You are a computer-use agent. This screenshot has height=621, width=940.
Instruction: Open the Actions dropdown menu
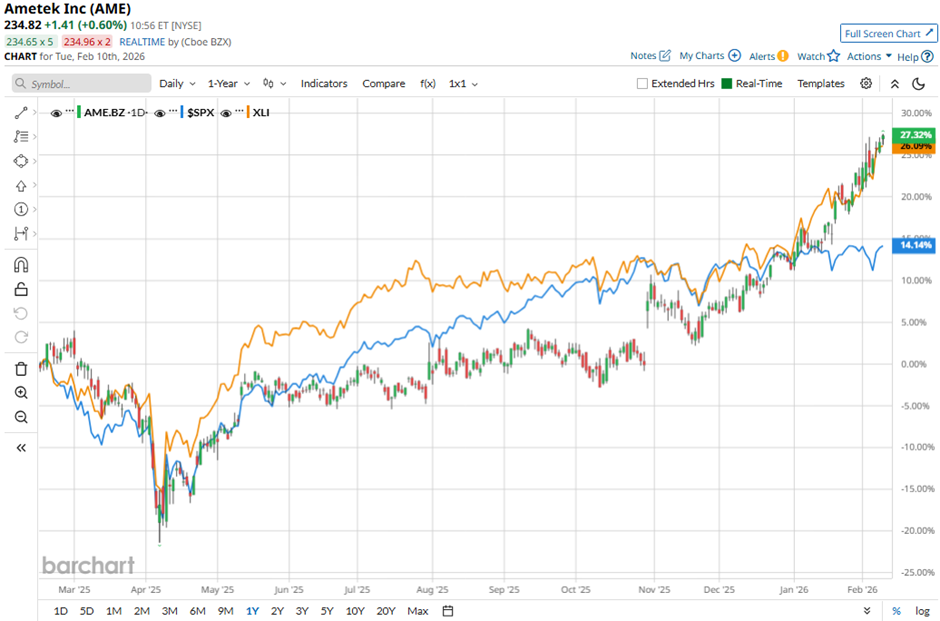coord(869,57)
